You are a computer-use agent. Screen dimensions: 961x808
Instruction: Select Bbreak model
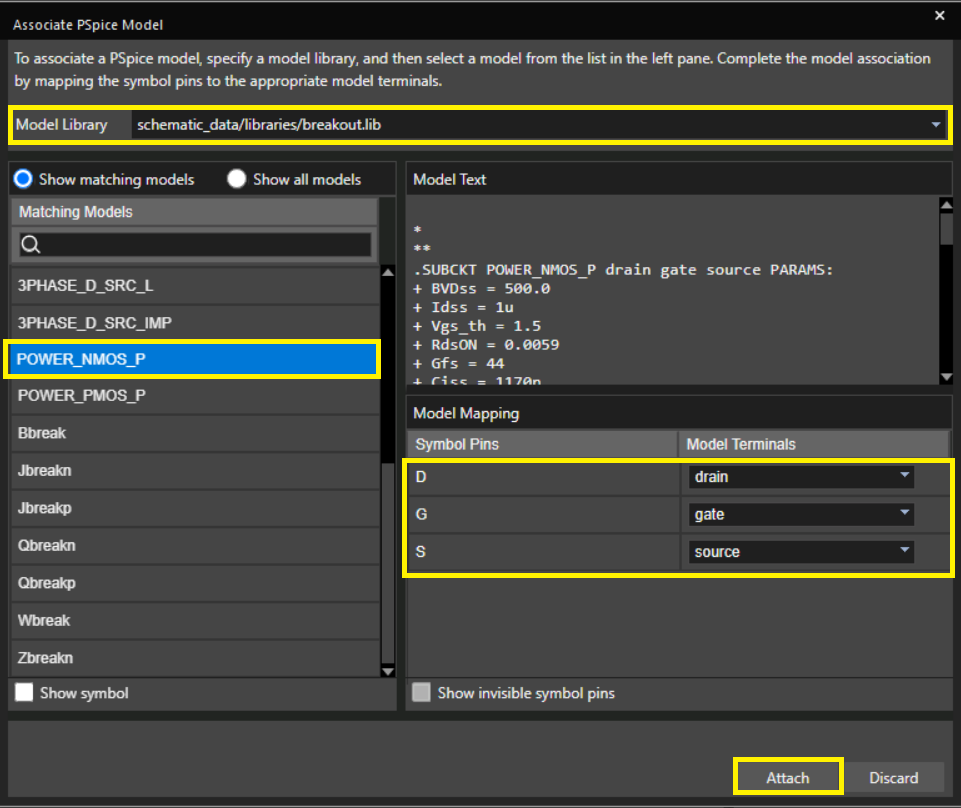195,433
